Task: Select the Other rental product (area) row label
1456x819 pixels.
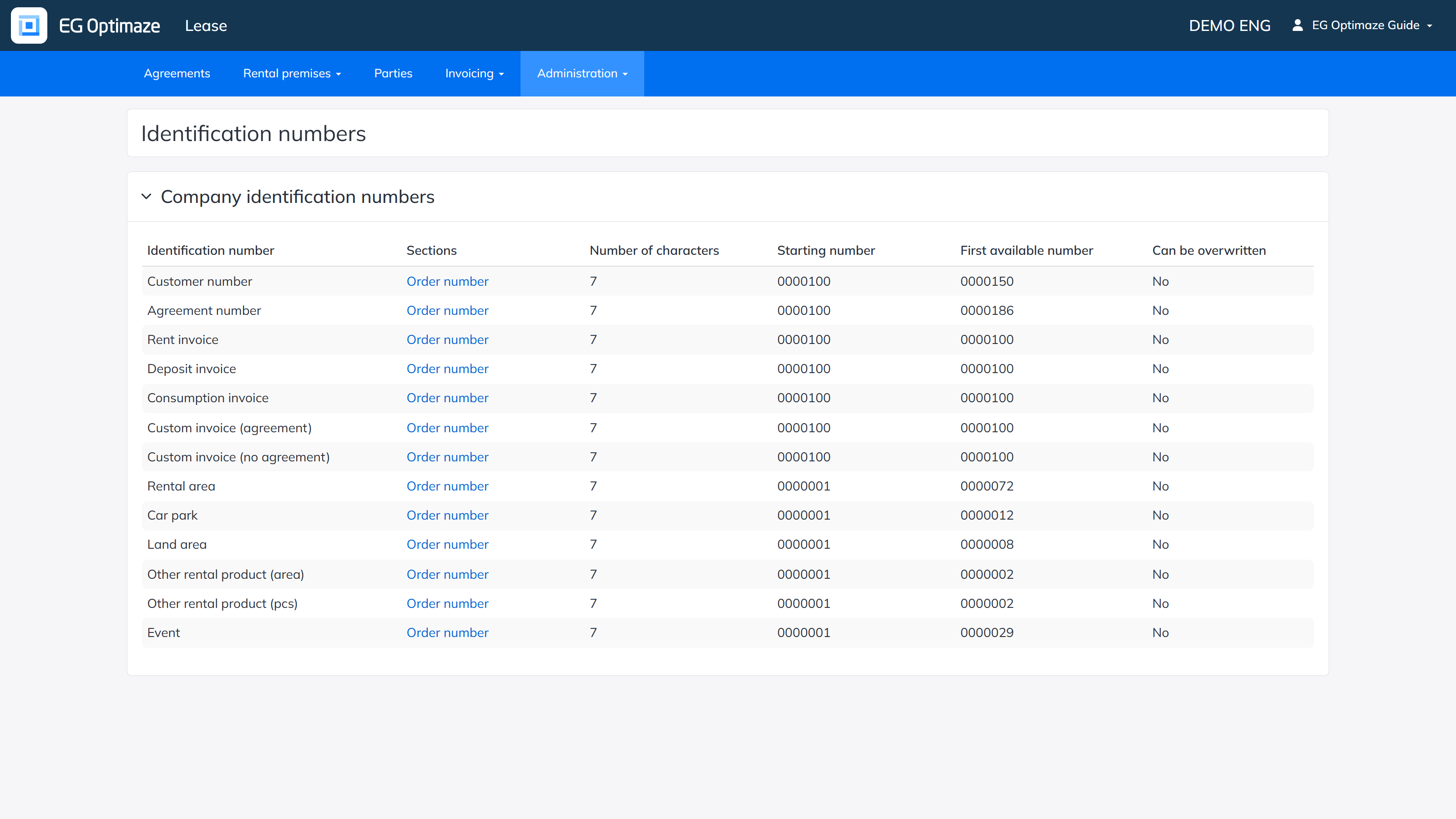Action: pyautogui.click(x=226, y=574)
